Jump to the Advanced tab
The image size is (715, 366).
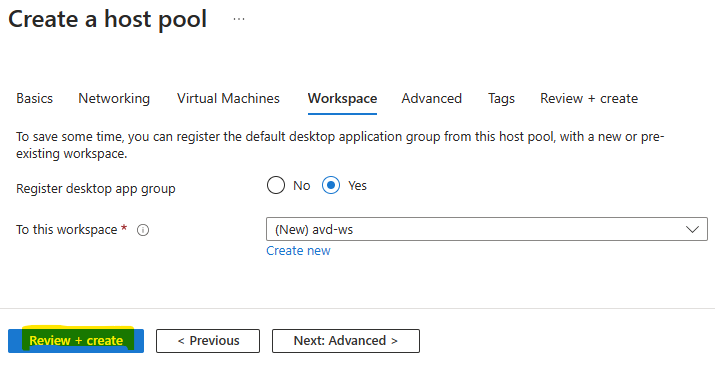(x=431, y=98)
